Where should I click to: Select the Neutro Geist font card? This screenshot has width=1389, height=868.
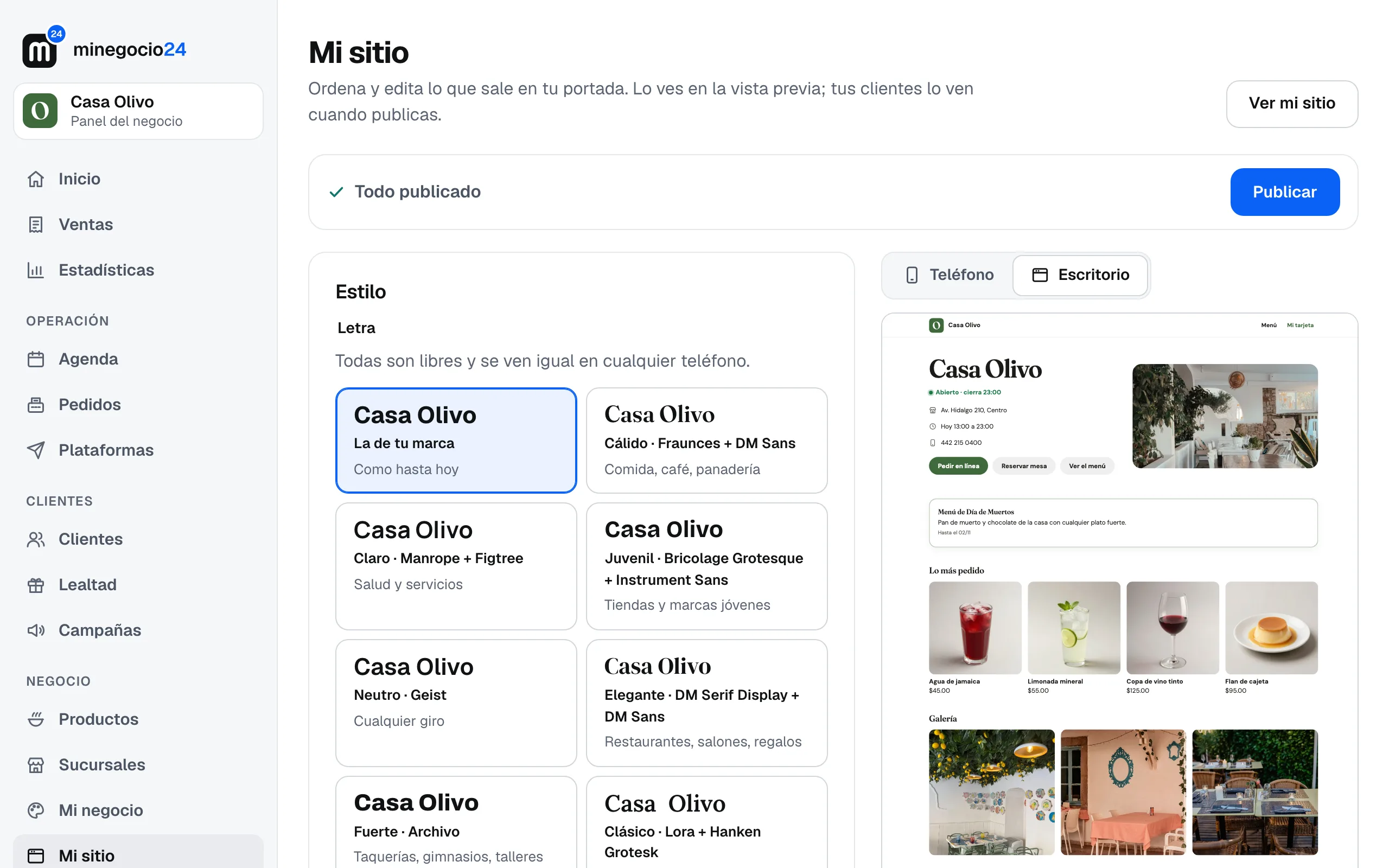tap(456, 703)
